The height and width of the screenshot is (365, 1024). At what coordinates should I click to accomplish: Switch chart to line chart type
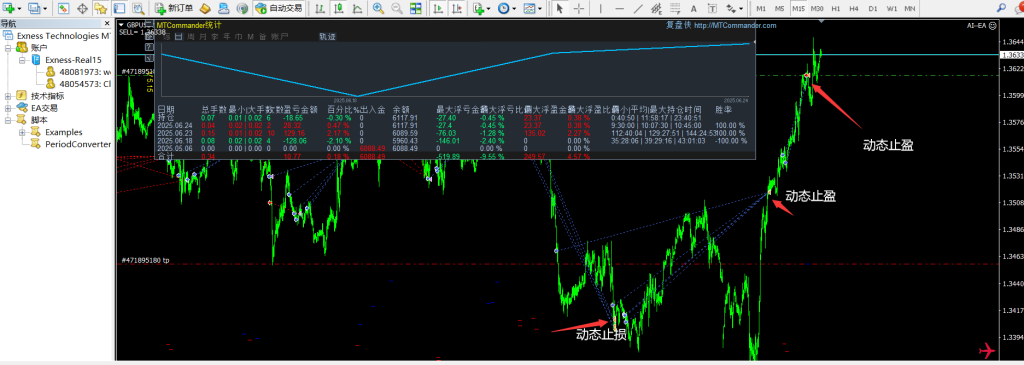coord(357,8)
